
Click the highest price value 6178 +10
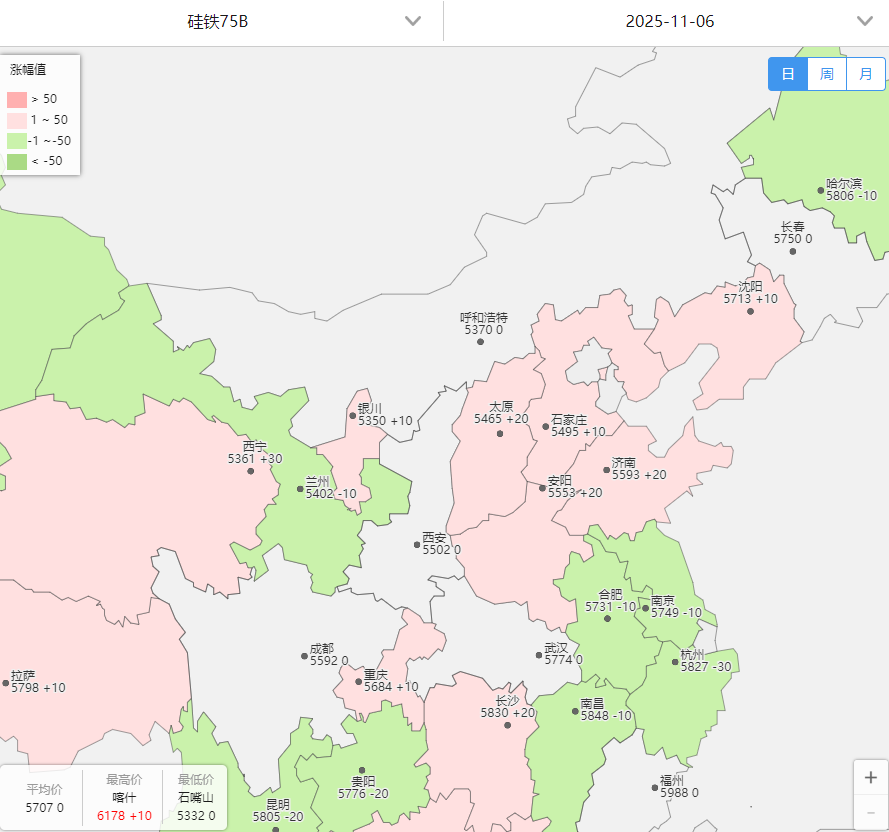pyautogui.click(x=124, y=816)
